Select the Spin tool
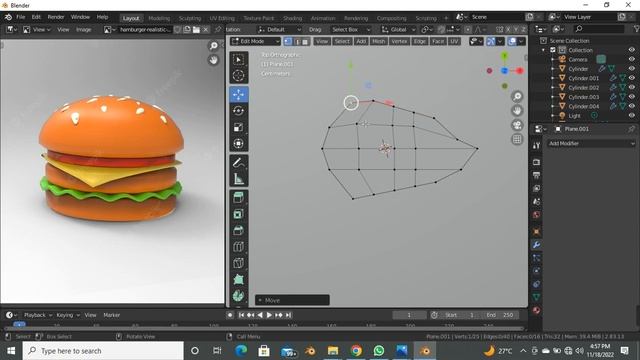The image size is (640, 360). click(x=239, y=296)
